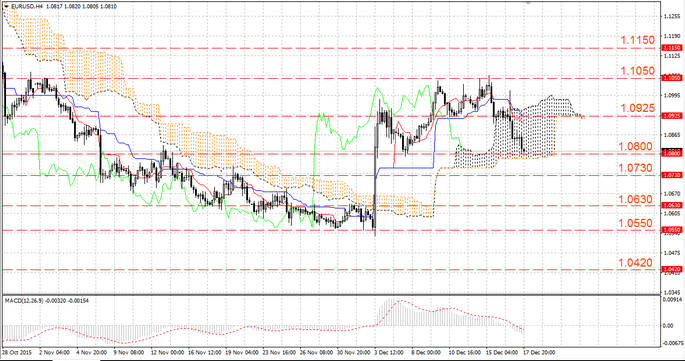Click the large orange 1.1150 level label

pos(638,40)
